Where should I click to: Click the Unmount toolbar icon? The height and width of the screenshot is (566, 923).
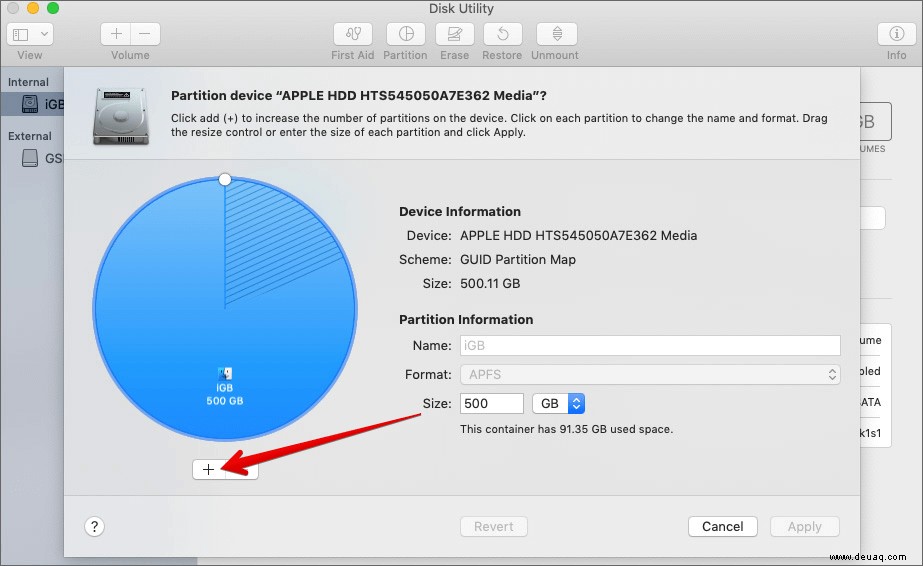coord(557,34)
